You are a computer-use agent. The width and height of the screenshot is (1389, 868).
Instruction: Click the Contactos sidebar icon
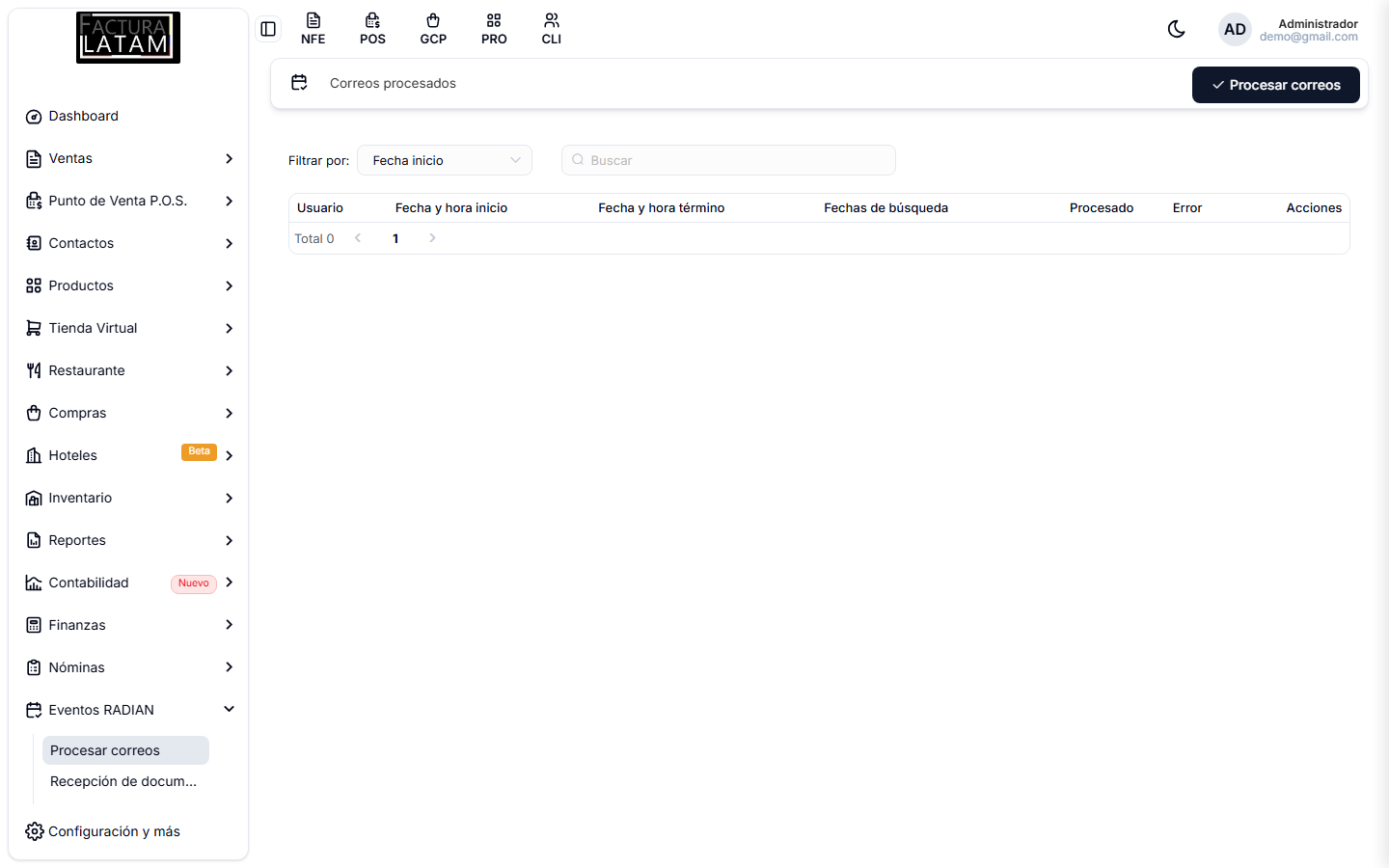[34, 244]
